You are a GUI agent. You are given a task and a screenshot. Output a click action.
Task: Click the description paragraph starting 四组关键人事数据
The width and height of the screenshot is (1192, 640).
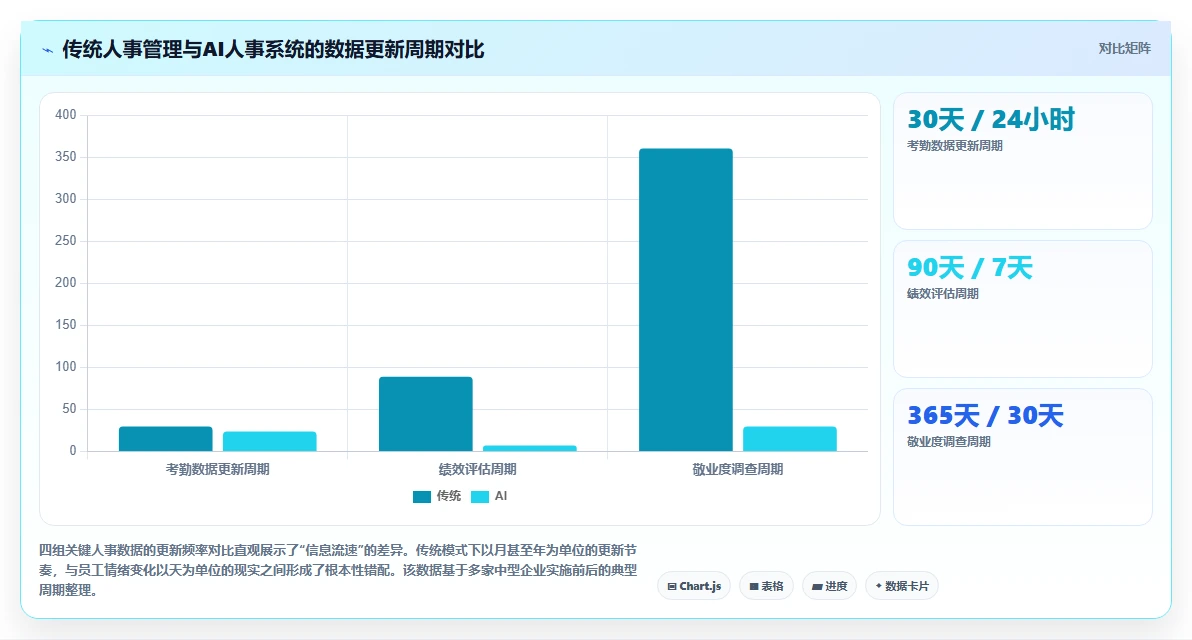click(338, 570)
